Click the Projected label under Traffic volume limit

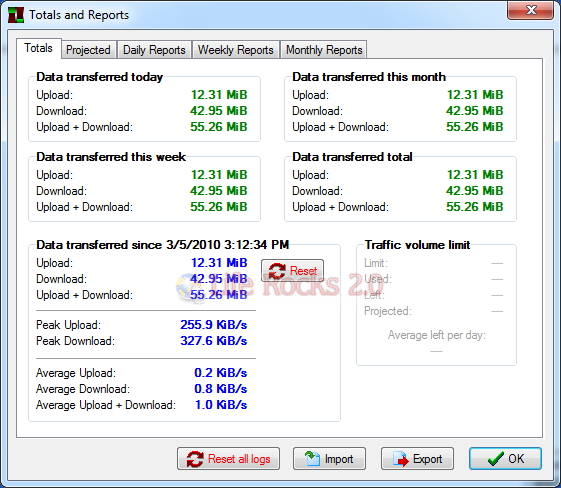coord(388,311)
